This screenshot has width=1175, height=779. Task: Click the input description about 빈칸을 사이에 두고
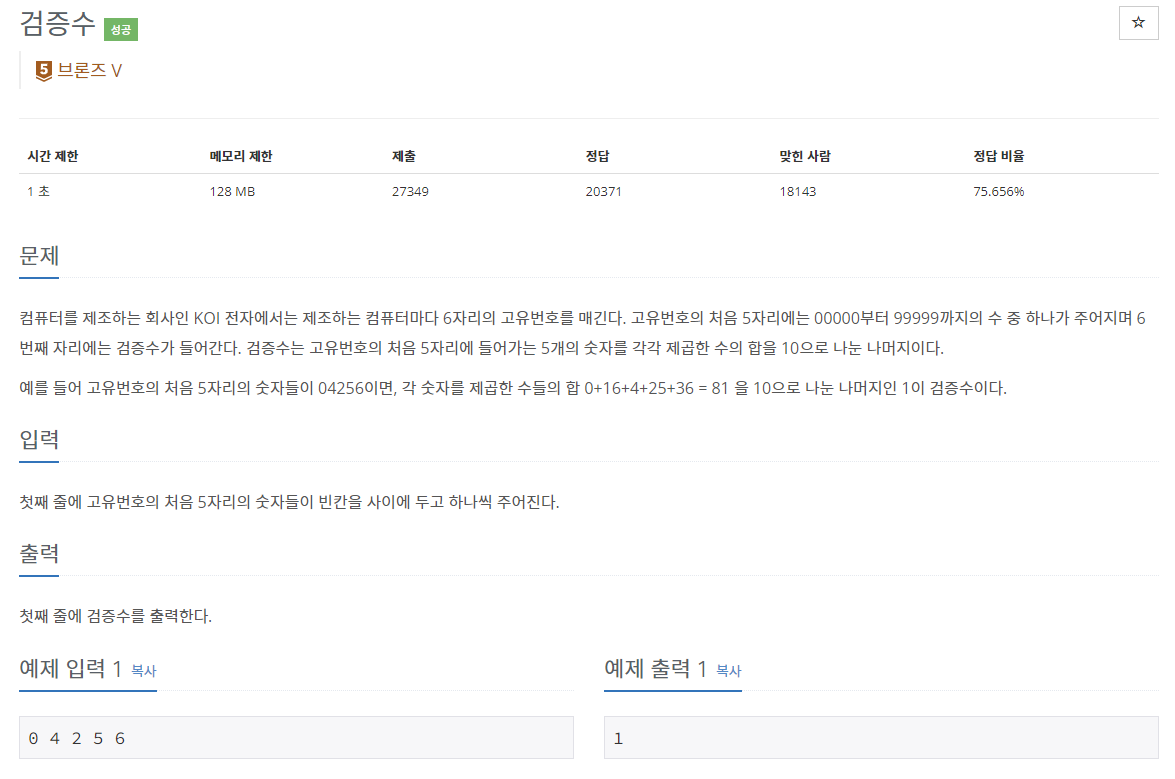click(289, 502)
